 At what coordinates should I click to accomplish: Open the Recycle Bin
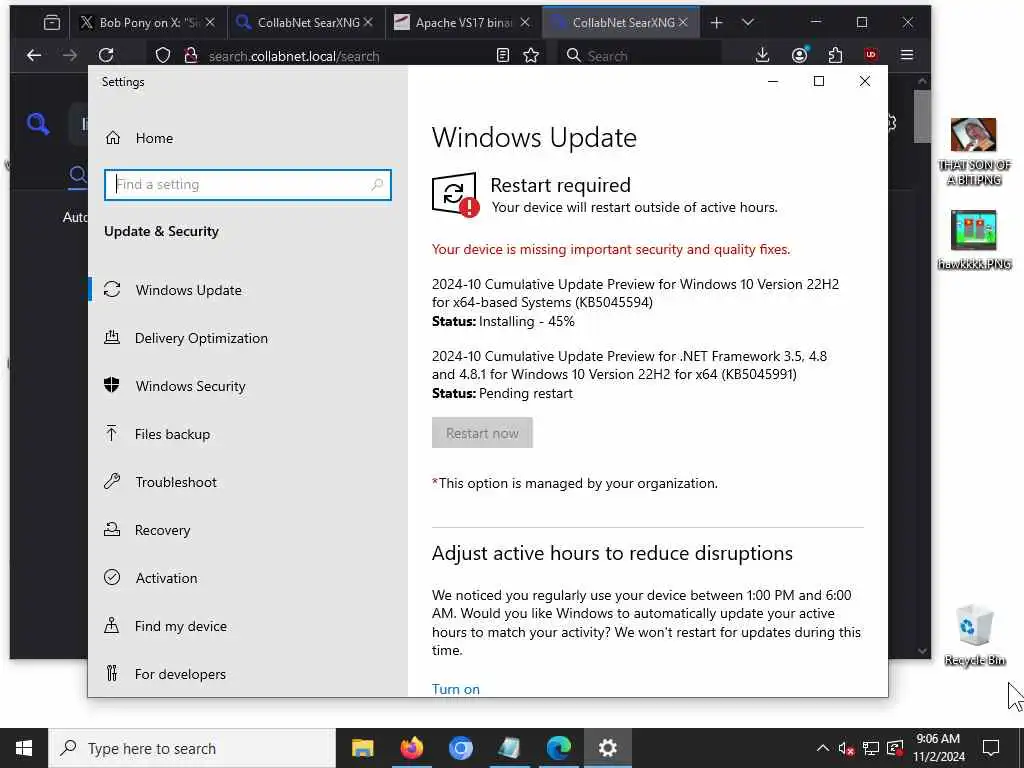(x=974, y=635)
